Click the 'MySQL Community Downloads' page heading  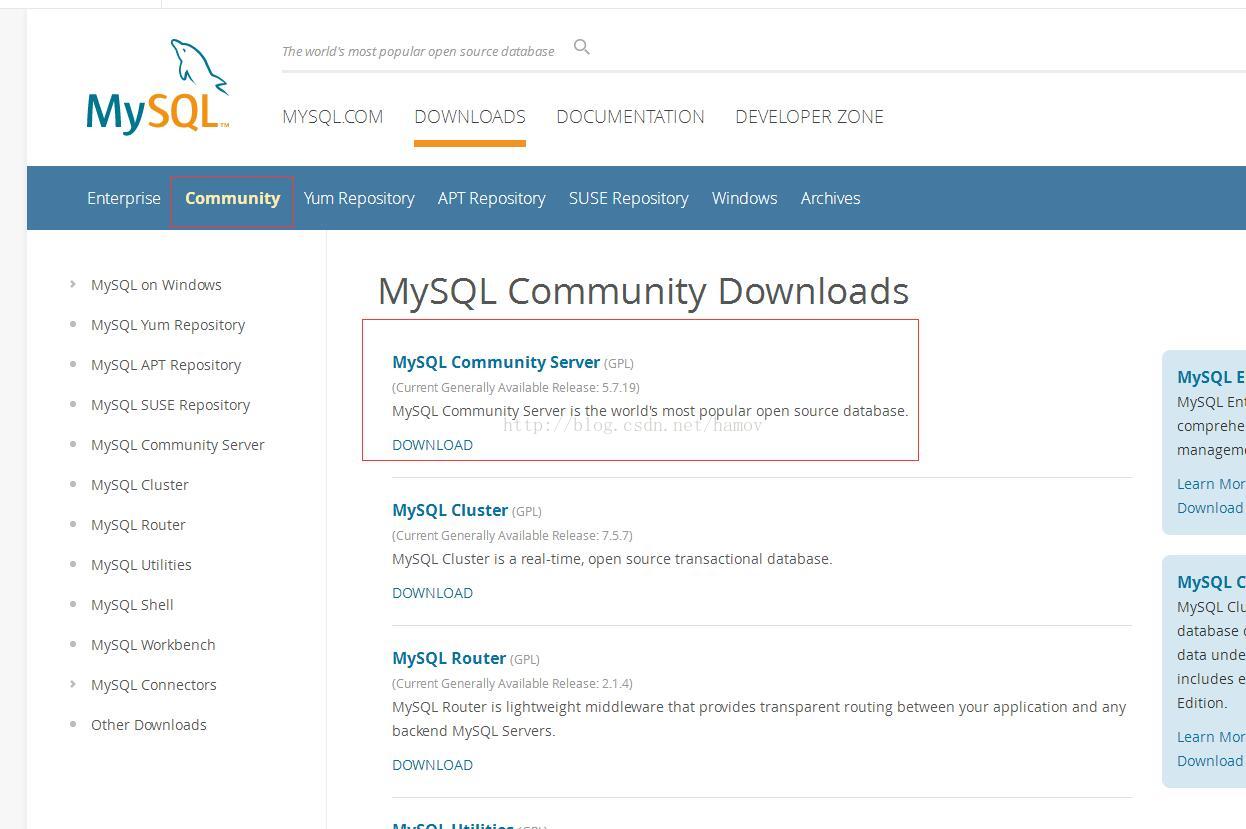[643, 291]
